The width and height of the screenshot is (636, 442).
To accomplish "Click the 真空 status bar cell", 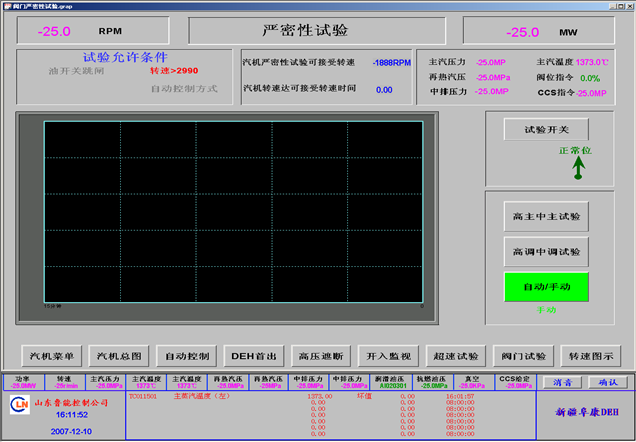I will click(x=472, y=382).
